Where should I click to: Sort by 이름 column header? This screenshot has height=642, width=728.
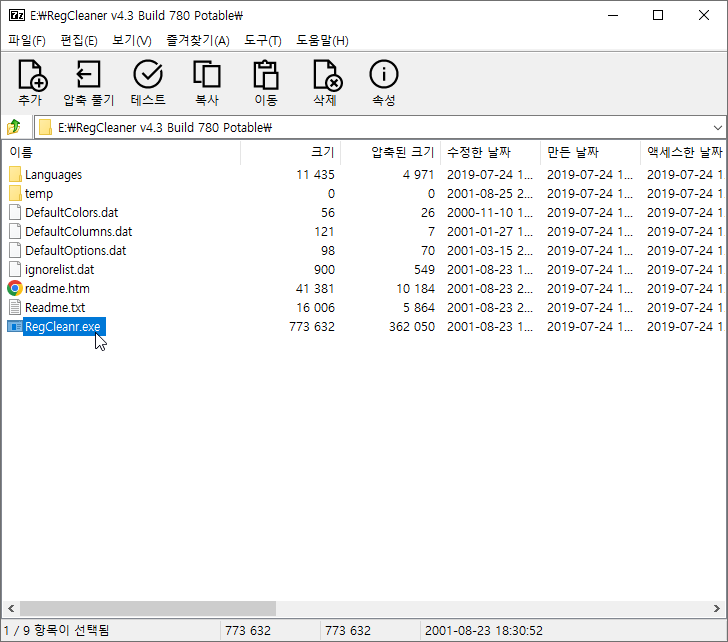(121, 152)
